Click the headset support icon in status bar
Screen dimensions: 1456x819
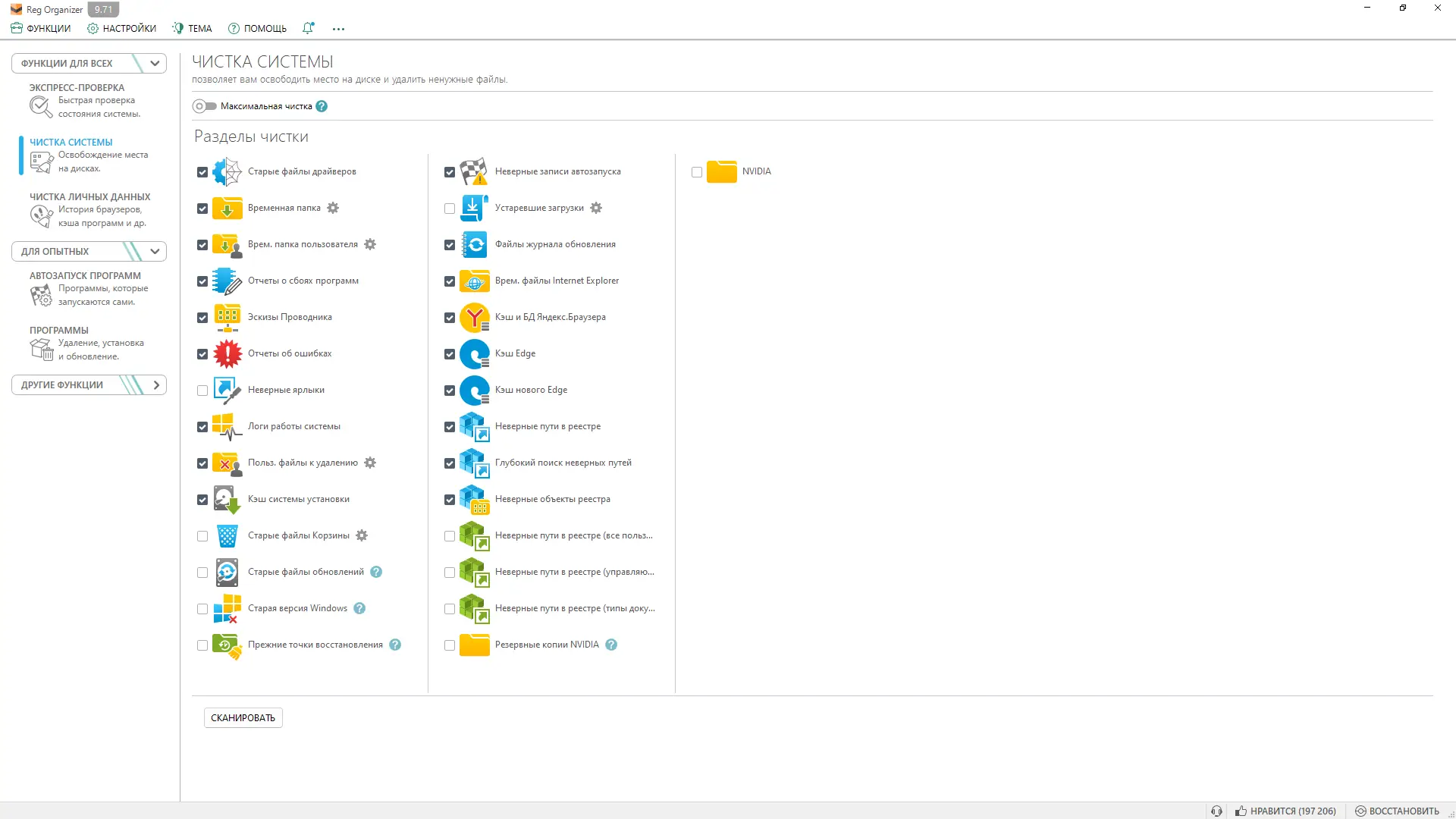coord(1216,811)
